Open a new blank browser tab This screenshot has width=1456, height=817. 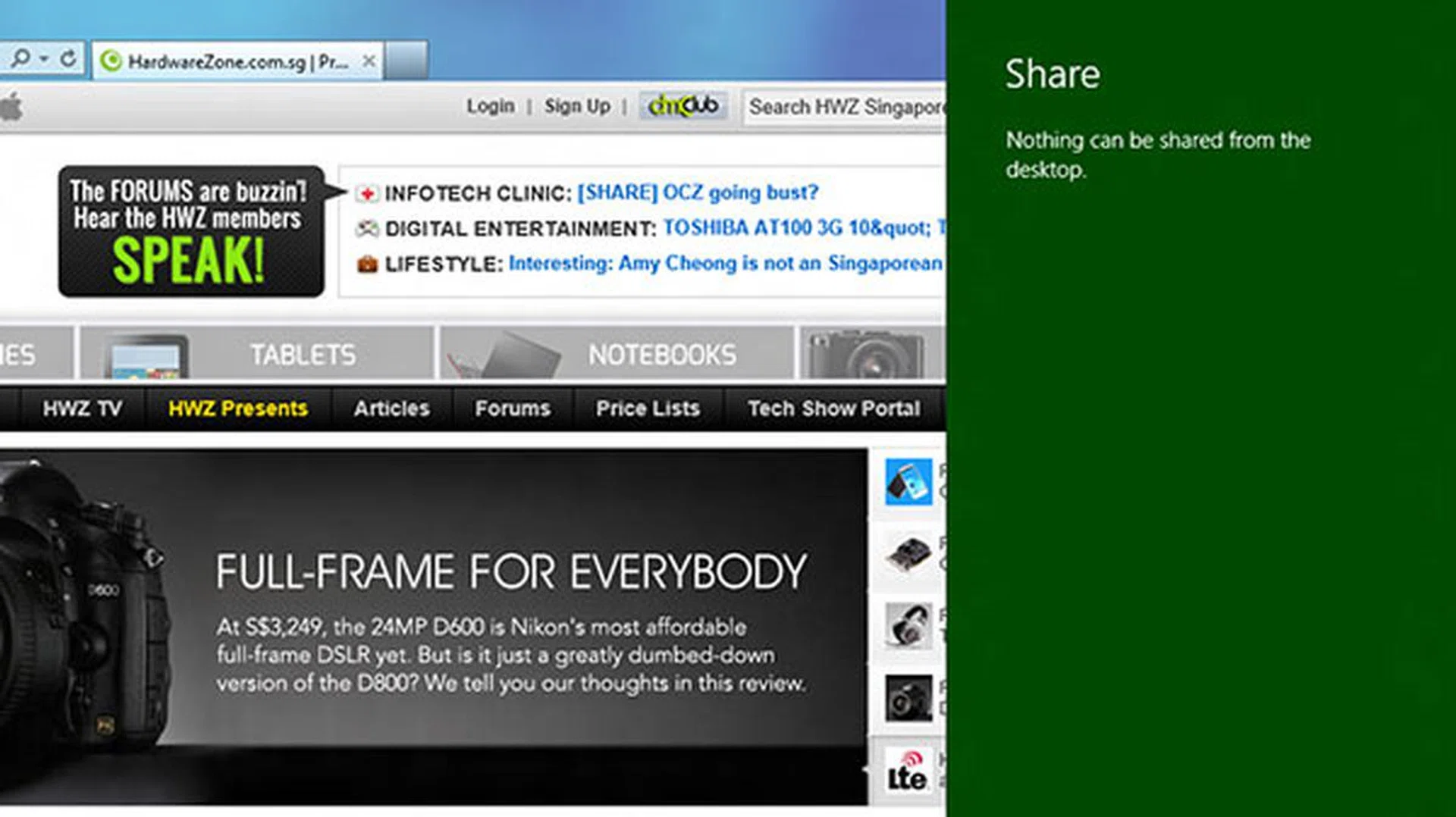(406, 61)
